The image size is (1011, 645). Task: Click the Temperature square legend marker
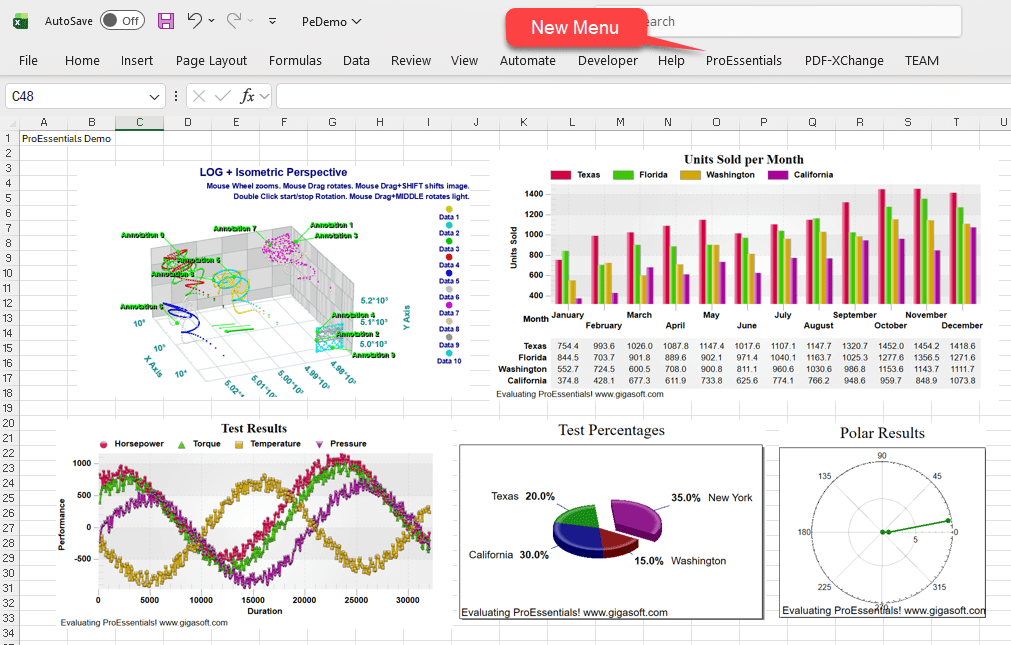coord(239,444)
